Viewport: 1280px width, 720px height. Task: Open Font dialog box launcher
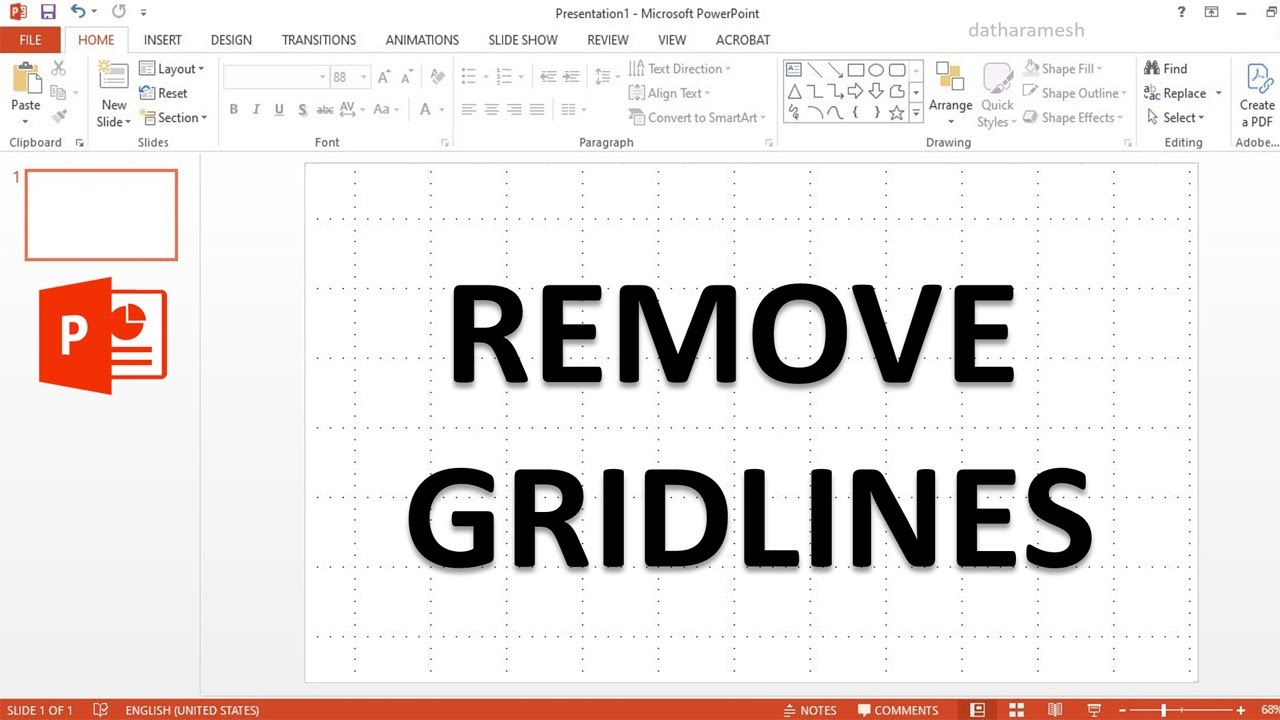point(444,143)
